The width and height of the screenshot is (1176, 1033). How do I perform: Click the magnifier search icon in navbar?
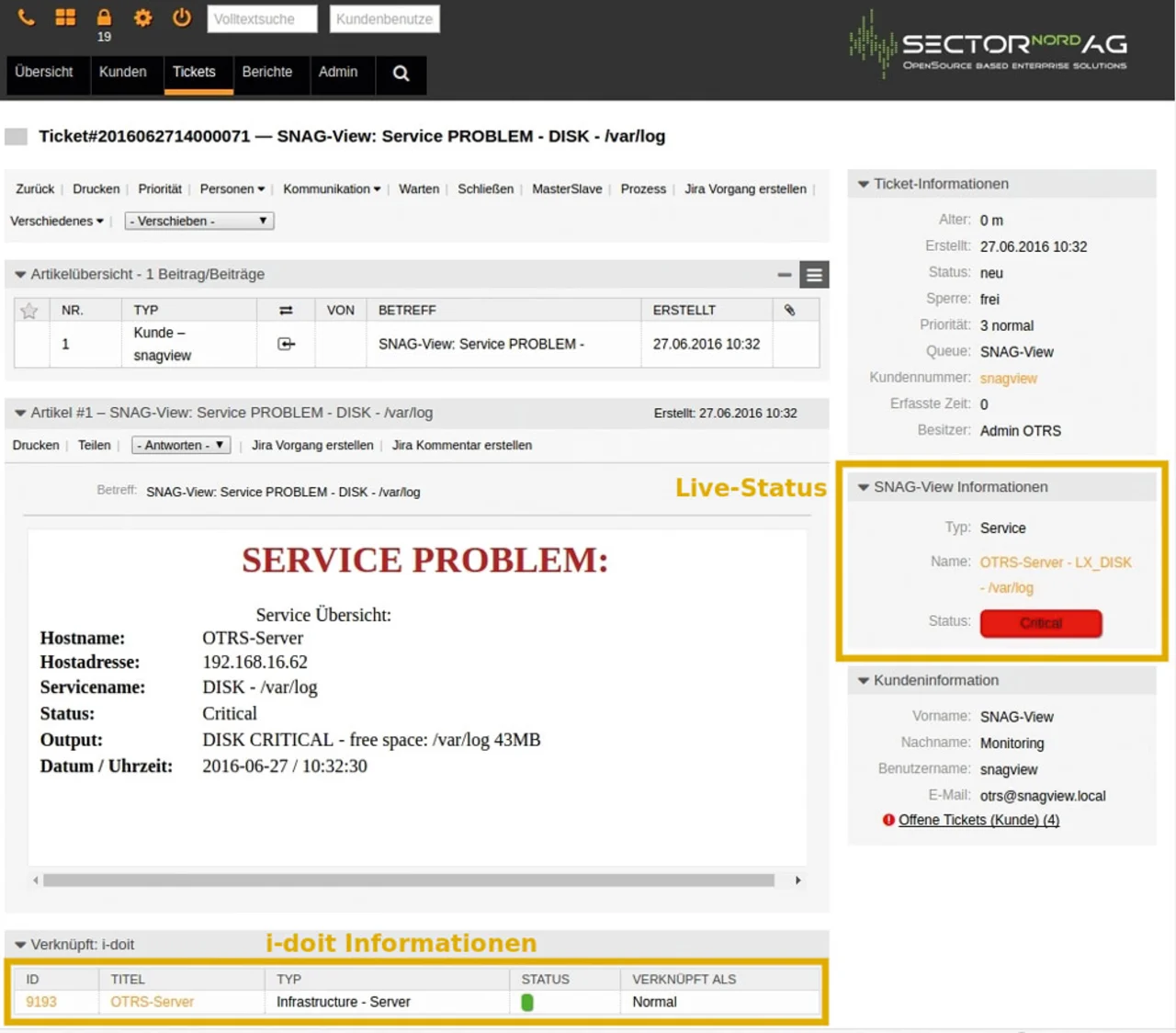coord(401,74)
